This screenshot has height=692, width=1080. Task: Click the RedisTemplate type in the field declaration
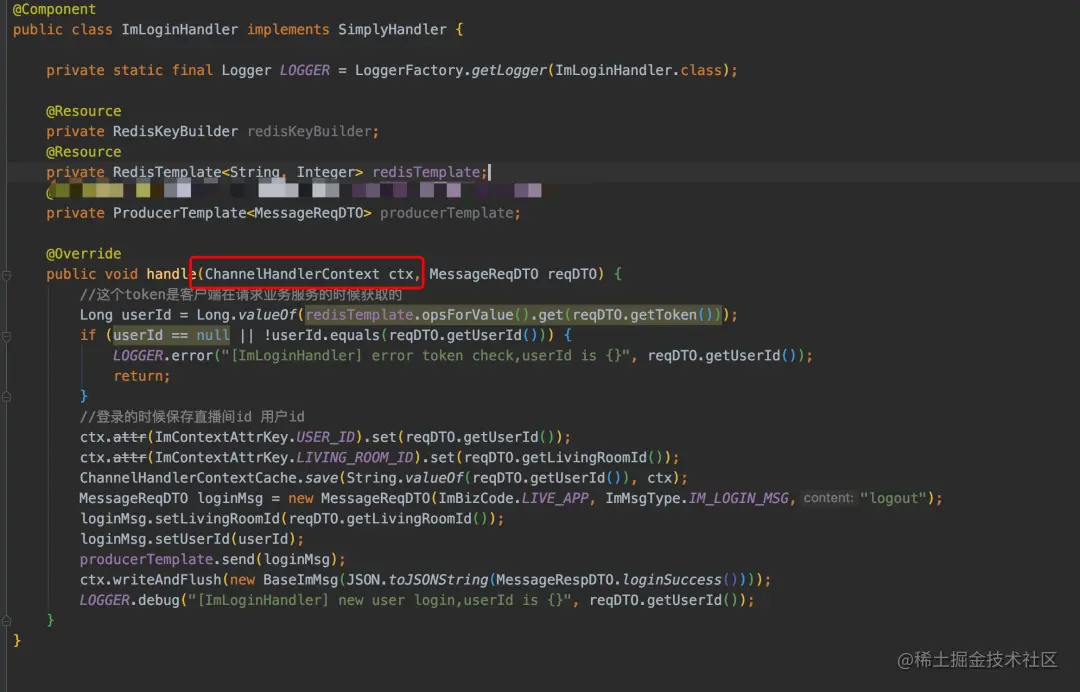pyautogui.click(x=167, y=171)
